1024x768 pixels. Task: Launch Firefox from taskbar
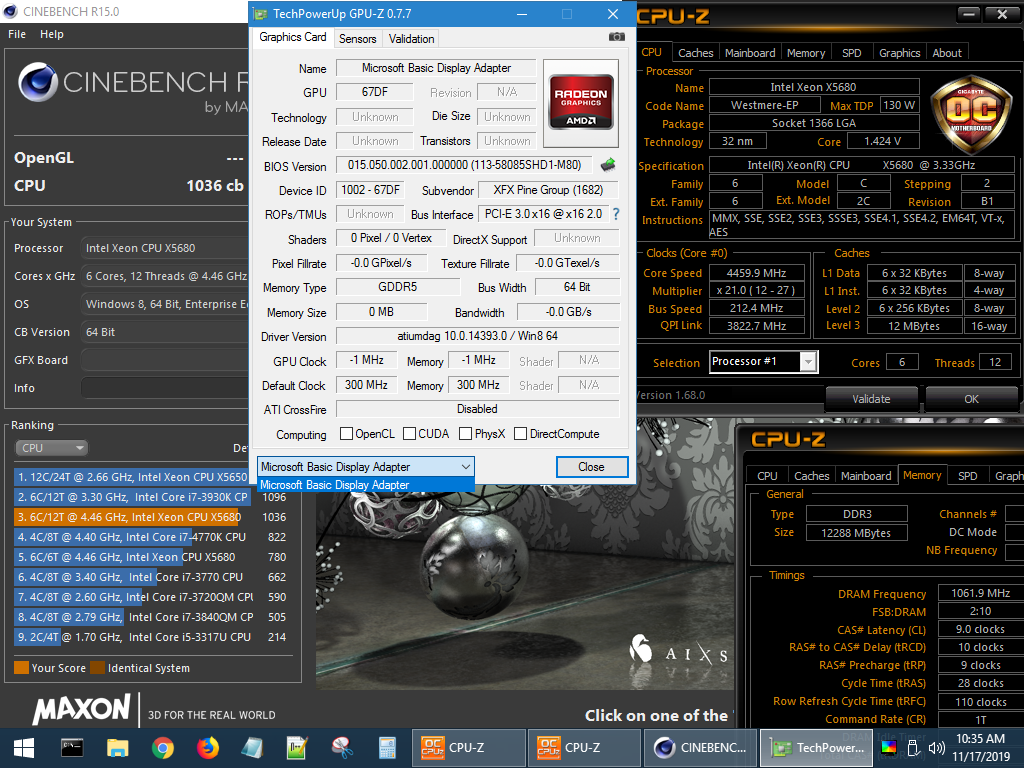(x=208, y=748)
